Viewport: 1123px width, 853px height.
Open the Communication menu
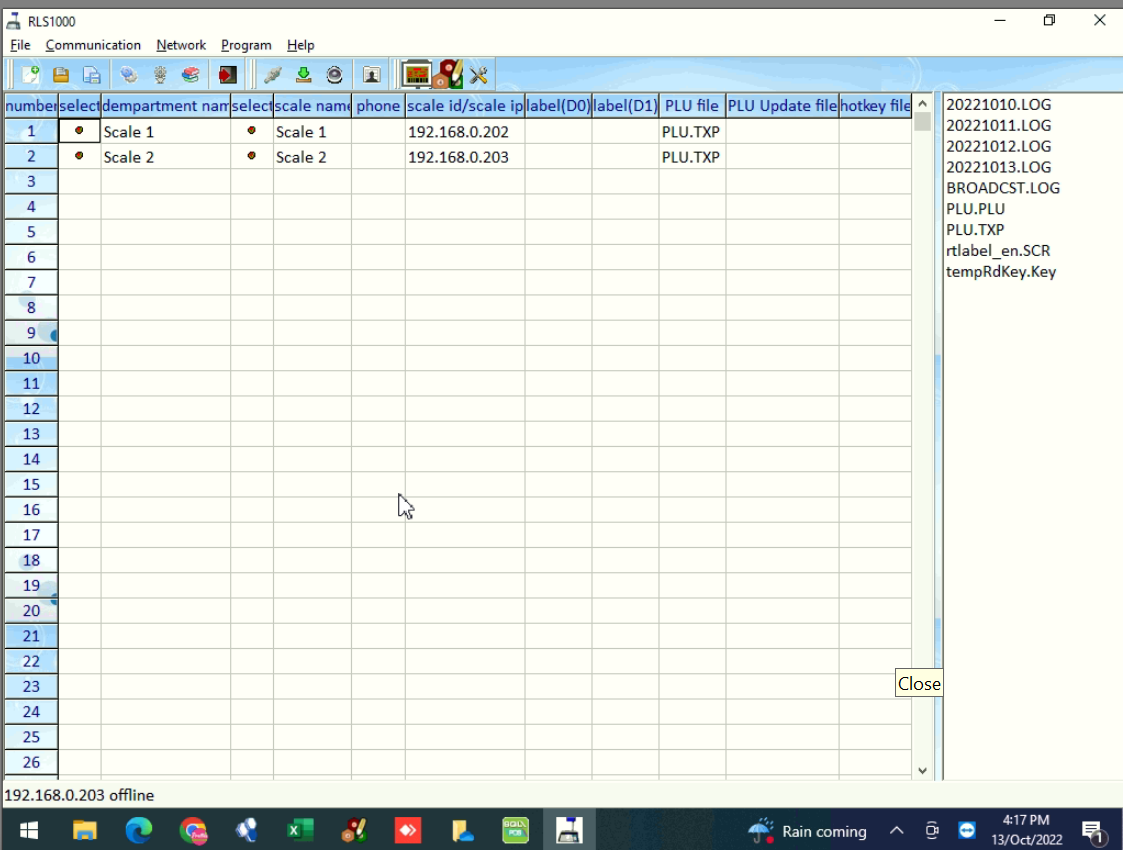(x=93, y=45)
